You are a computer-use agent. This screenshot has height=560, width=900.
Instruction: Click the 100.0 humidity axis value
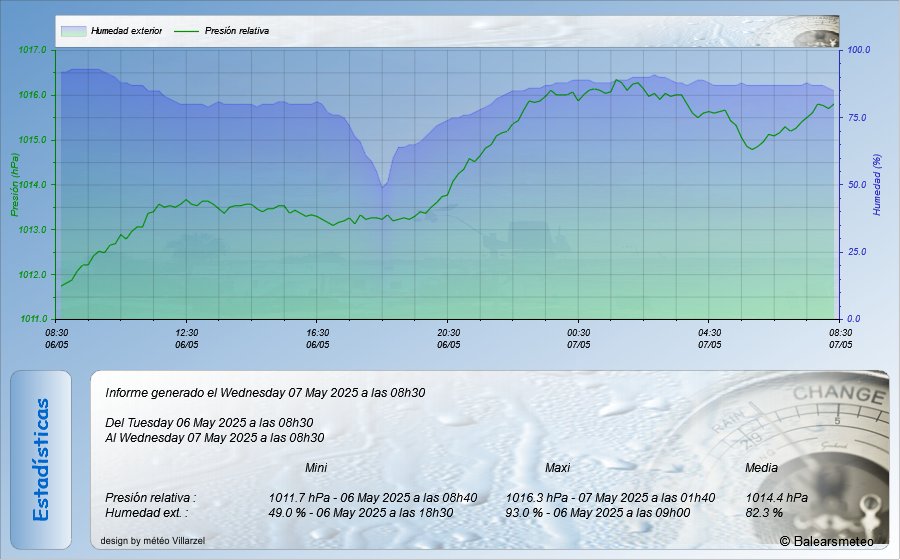click(x=859, y=50)
